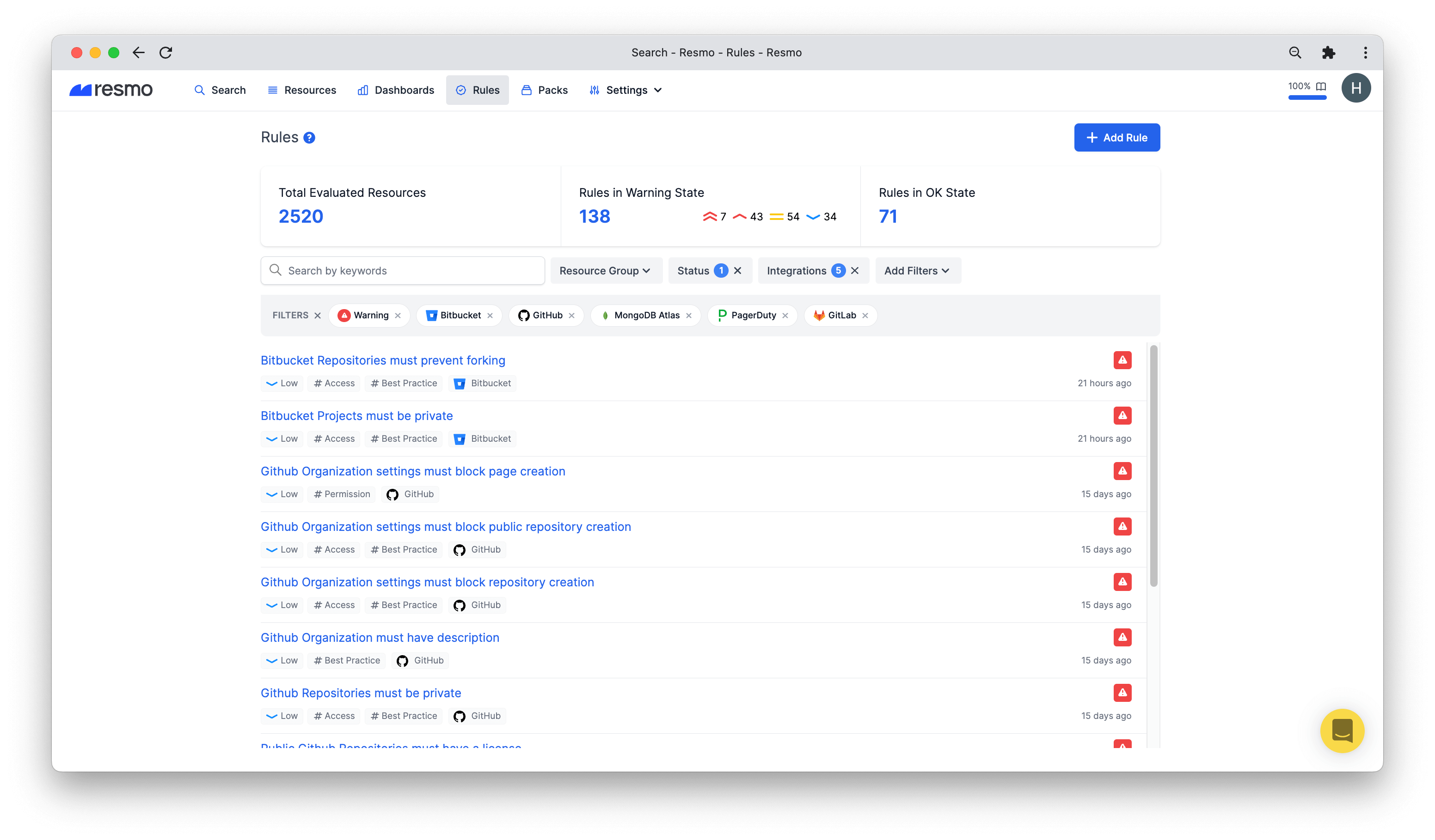
Task: Open the chat support widget
Action: coord(1342,731)
